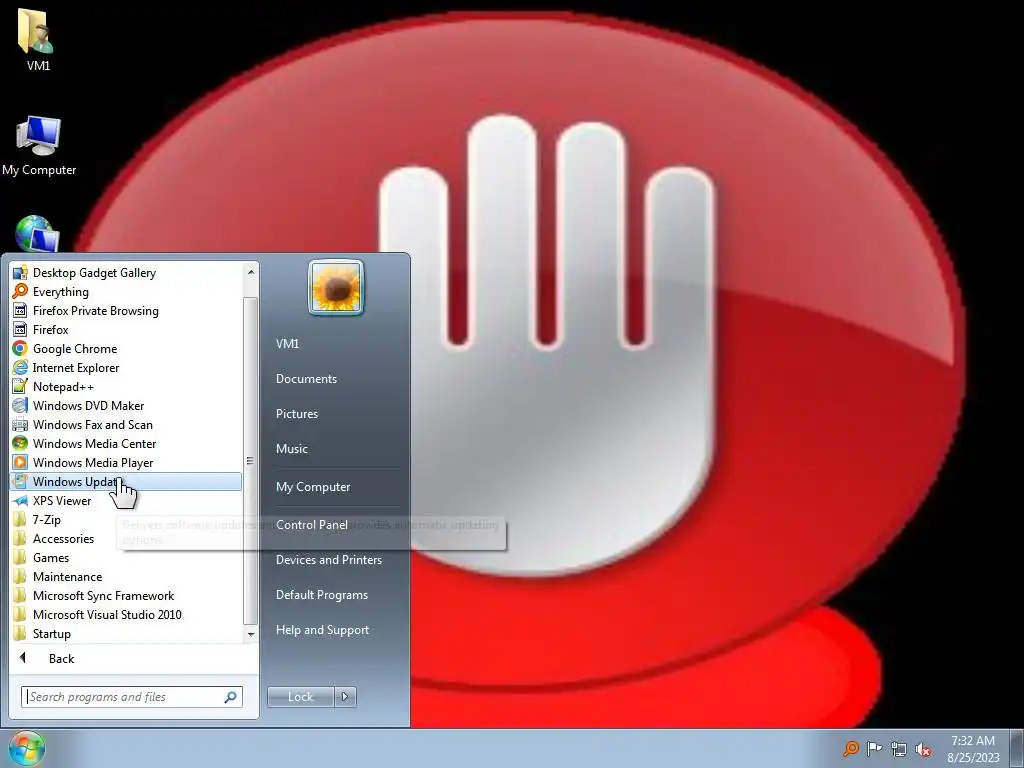Click the sunflower user account picture
1024x768 pixels.
coord(336,287)
